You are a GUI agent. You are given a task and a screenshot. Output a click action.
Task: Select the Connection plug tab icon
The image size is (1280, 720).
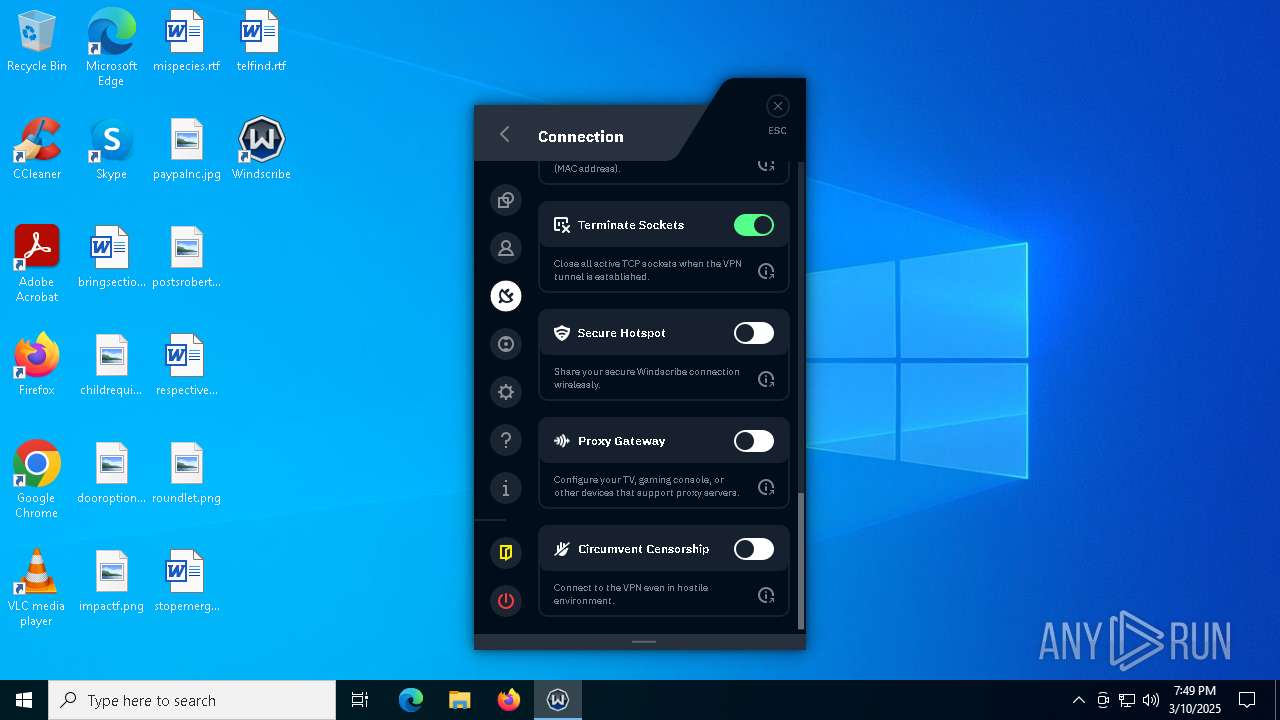(x=506, y=296)
